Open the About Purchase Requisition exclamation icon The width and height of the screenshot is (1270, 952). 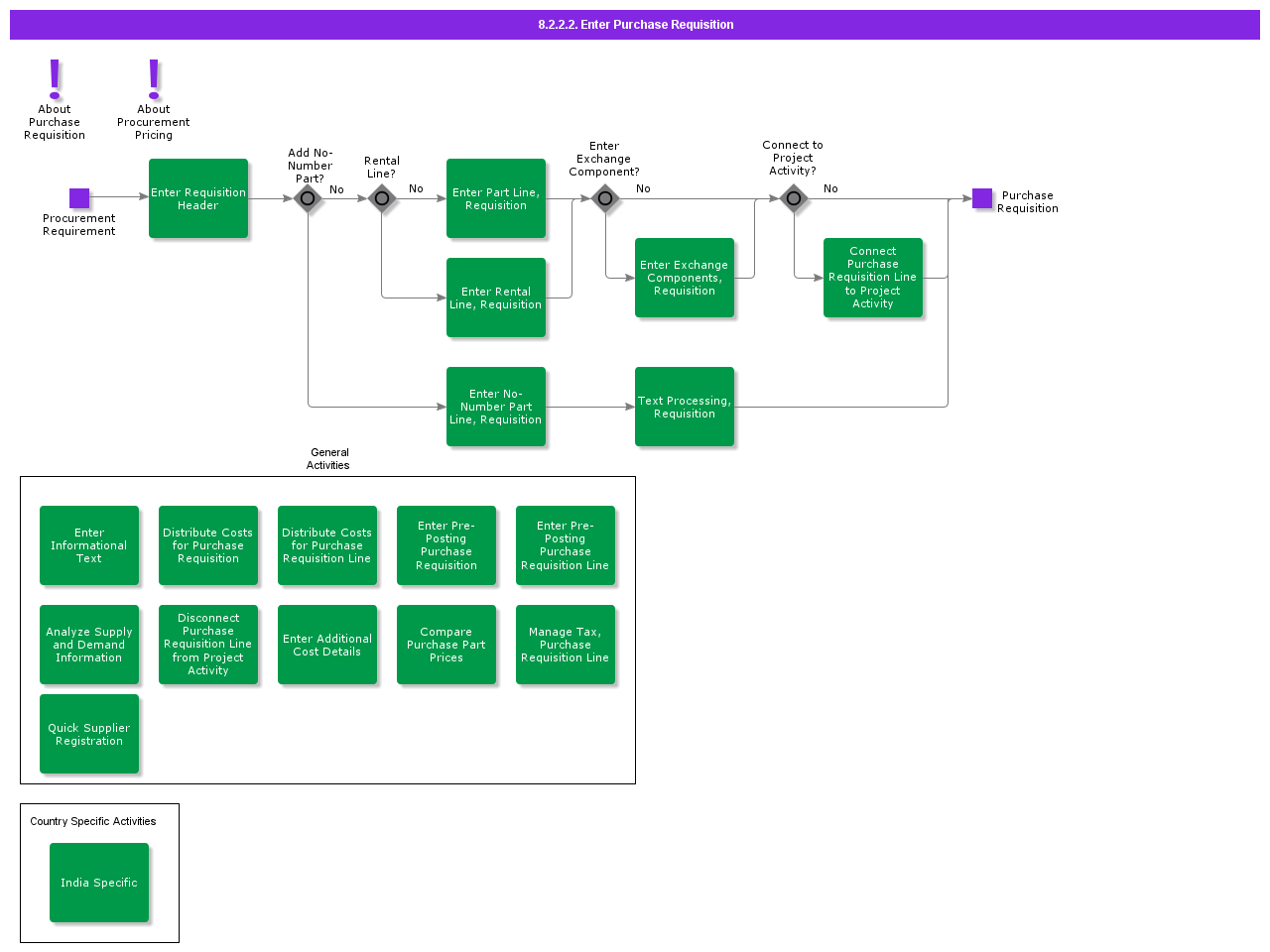(55, 78)
